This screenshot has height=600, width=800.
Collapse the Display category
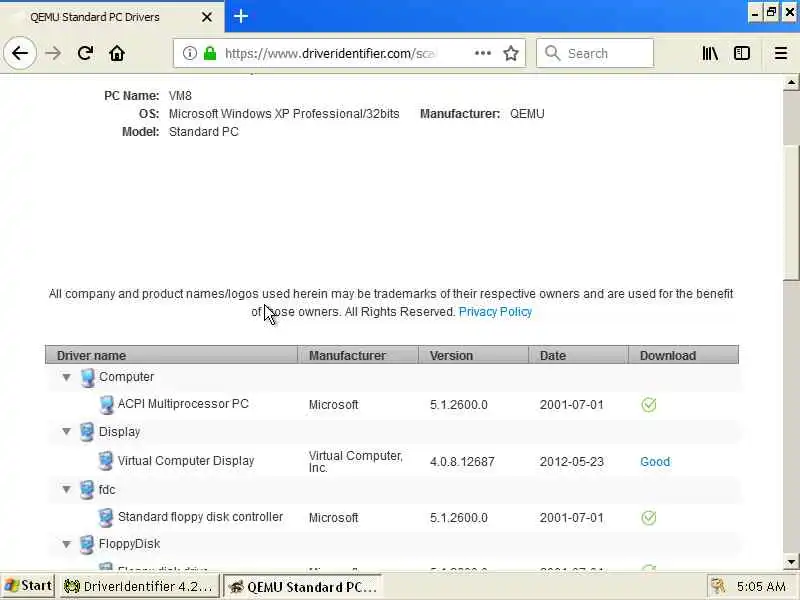click(x=66, y=432)
